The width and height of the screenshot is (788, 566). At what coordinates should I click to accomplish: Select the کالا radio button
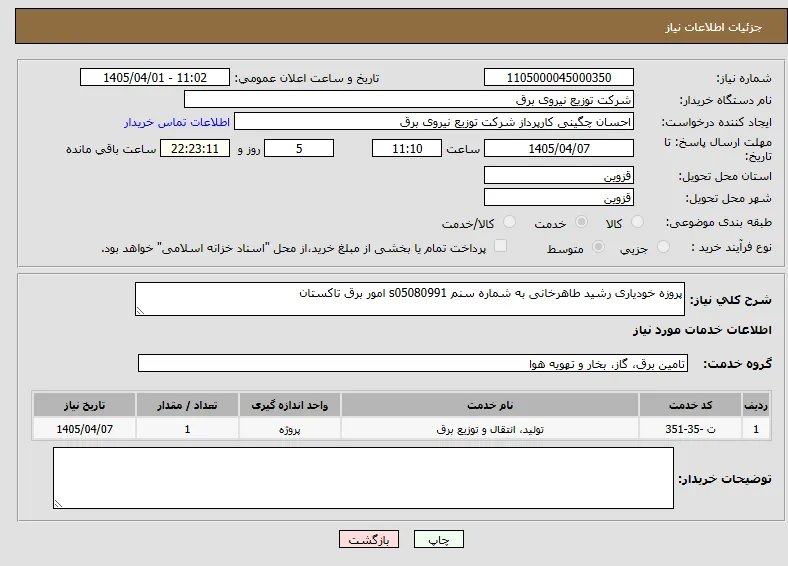pyautogui.click(x=637, y=222)
